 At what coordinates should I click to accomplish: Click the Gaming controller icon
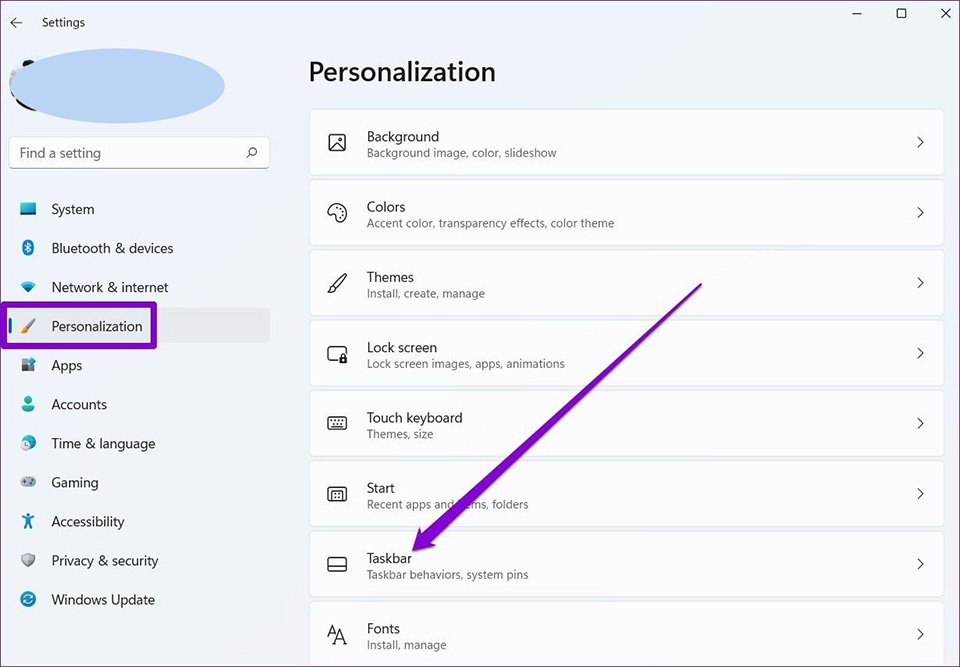click(28, 482)
